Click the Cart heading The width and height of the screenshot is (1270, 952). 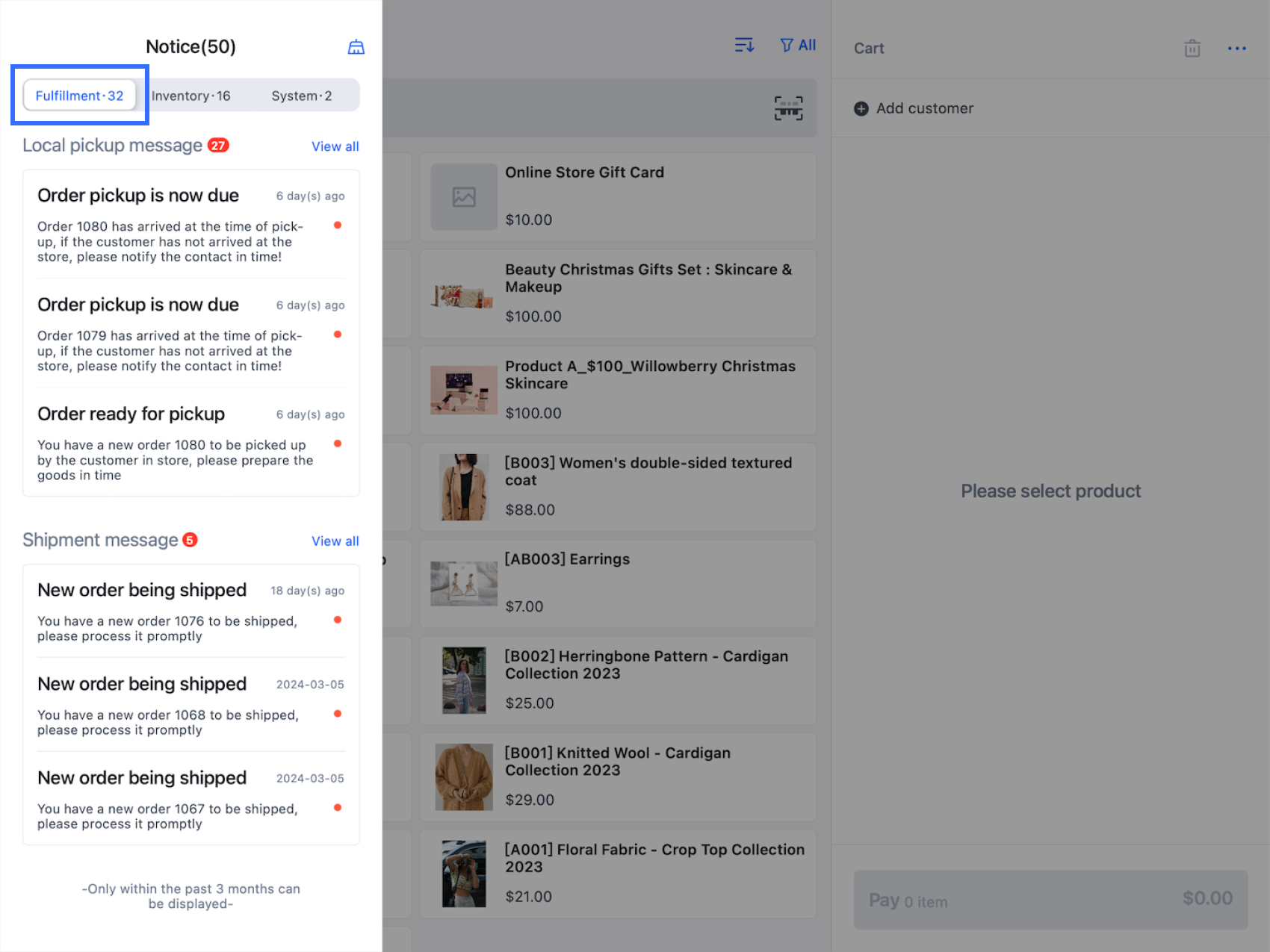click(x=869, y=49)
